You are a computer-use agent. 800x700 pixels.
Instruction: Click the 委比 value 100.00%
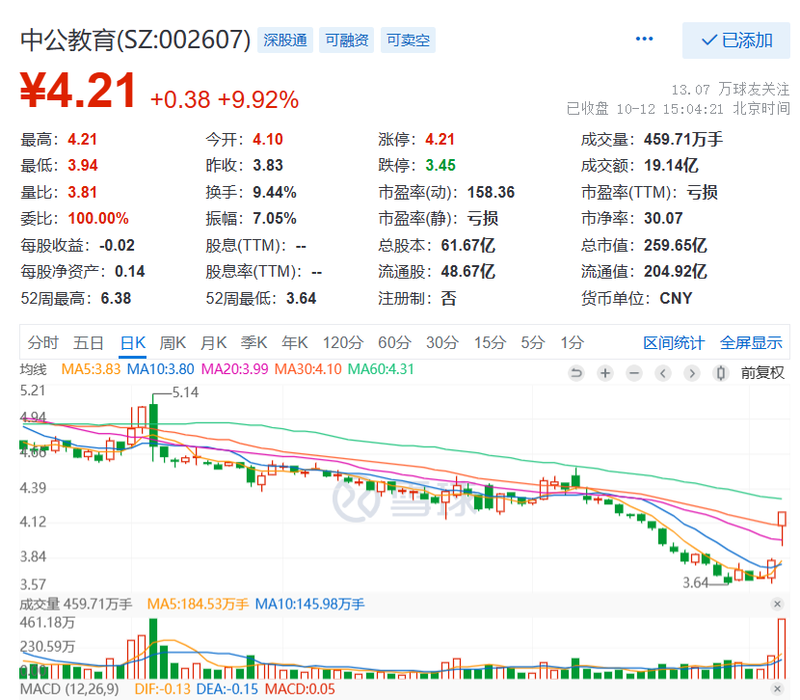(98, 218)
